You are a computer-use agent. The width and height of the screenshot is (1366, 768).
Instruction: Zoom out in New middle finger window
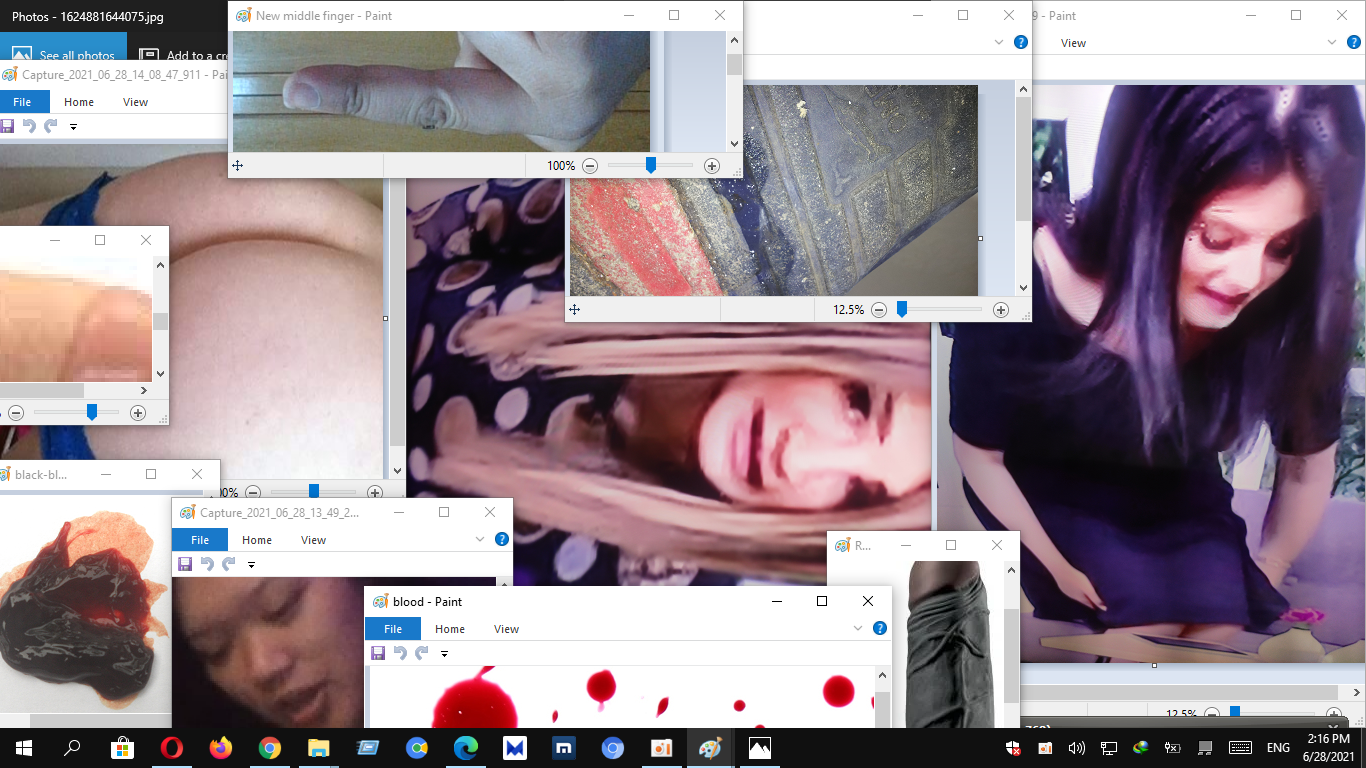tap(590, 166)
